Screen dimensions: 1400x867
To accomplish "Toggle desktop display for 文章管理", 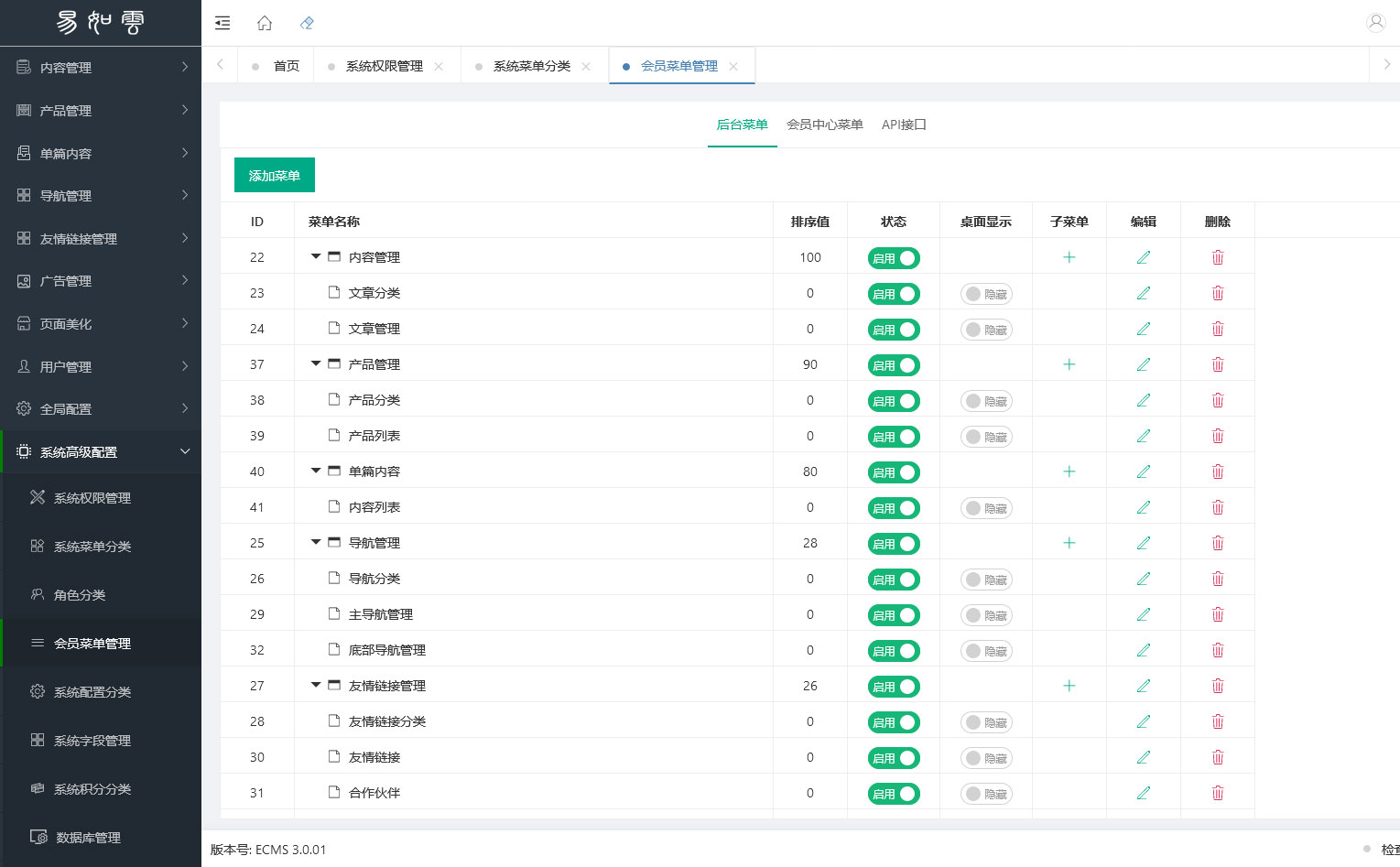I will [986, 330].
